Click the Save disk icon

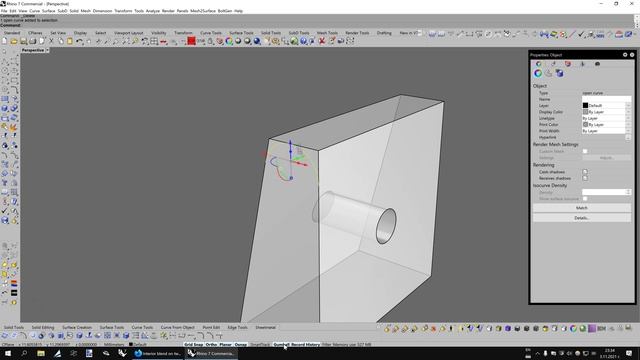coord(23,41)
